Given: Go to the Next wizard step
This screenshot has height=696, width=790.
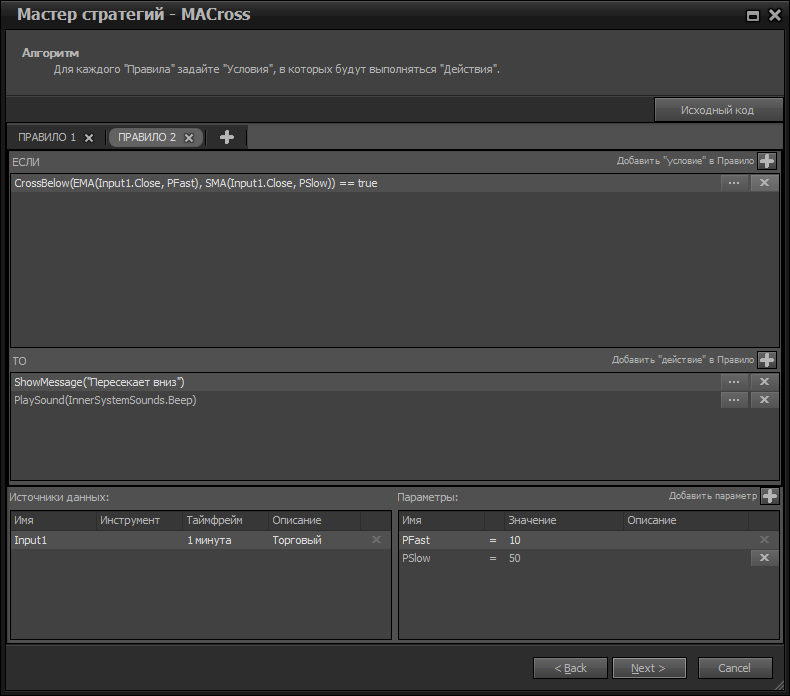Looking at the screenshot, I should pos(648,668).
